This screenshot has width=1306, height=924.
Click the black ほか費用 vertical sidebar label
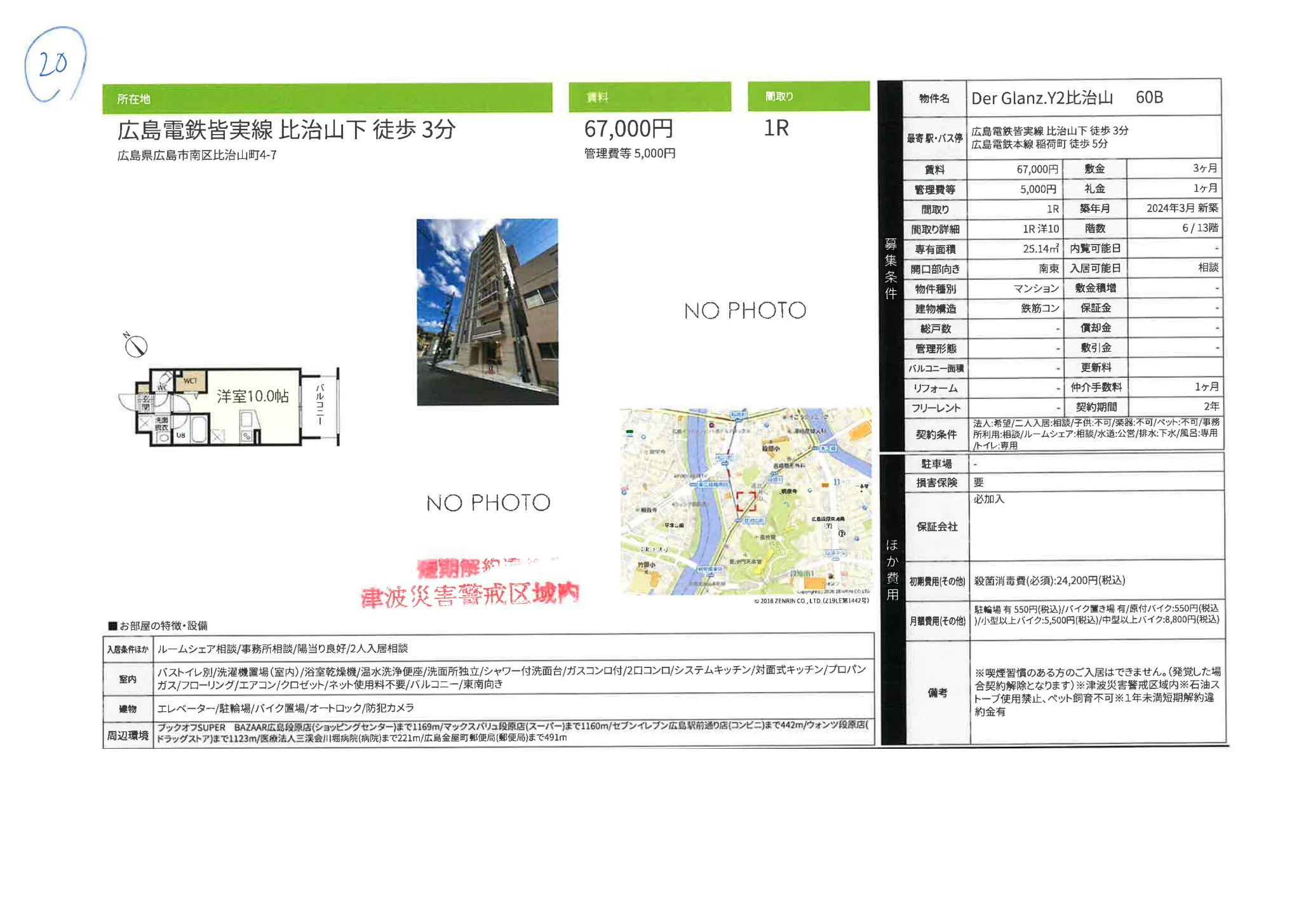892,570
